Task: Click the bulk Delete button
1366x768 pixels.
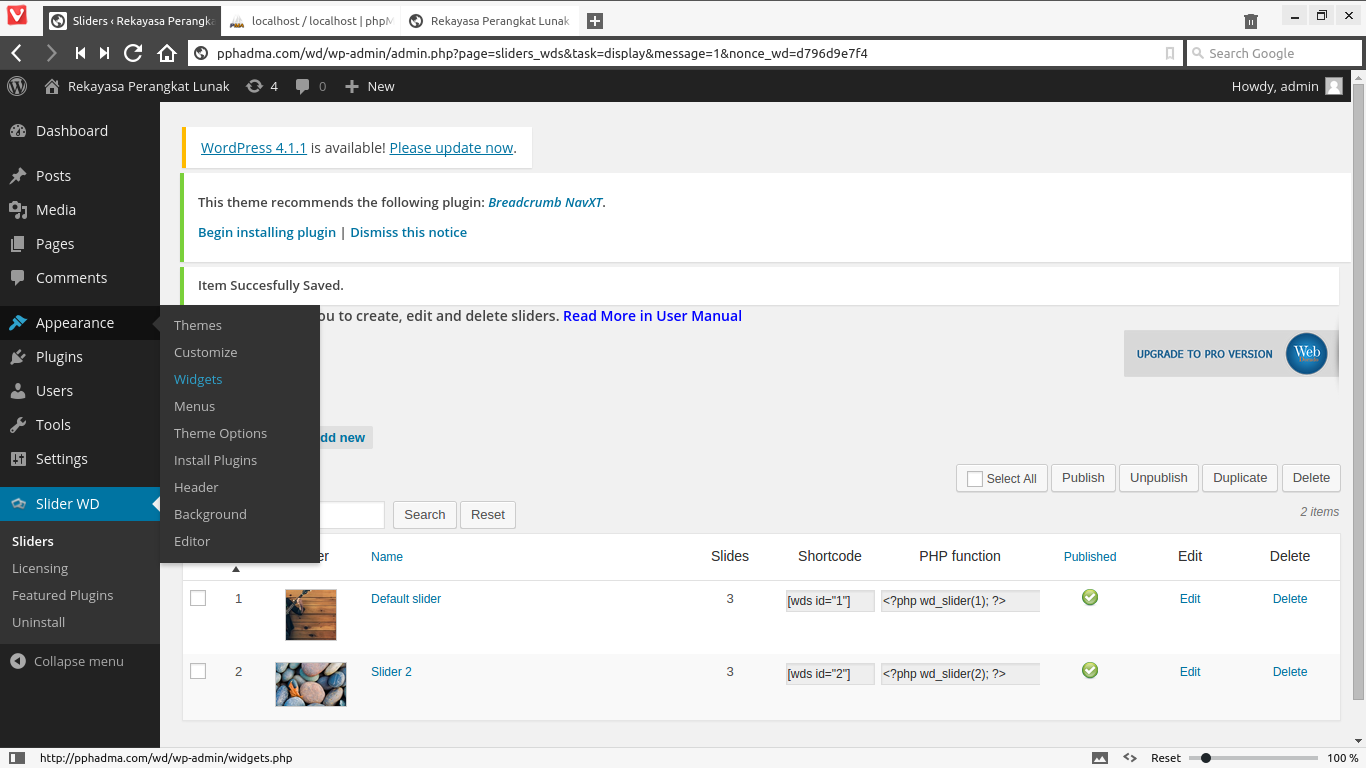Action: point(1311,478)
